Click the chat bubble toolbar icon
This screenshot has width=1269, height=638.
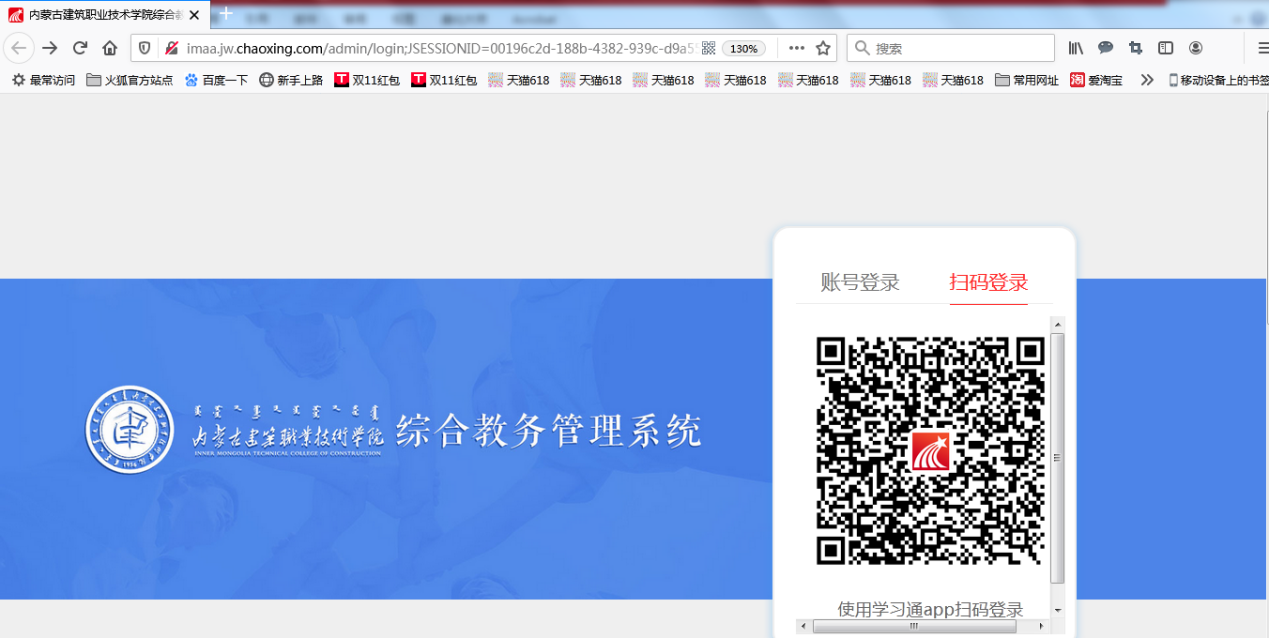click(x=1106, y=48)
